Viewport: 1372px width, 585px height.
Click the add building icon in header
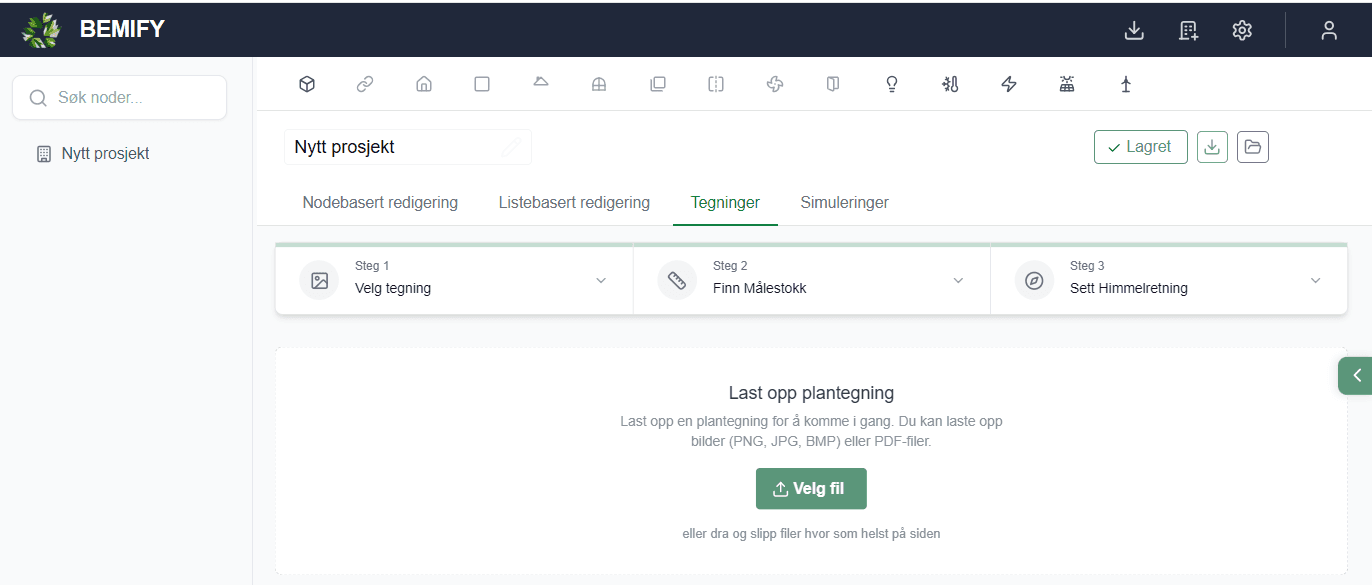(x=1188, y=30)
